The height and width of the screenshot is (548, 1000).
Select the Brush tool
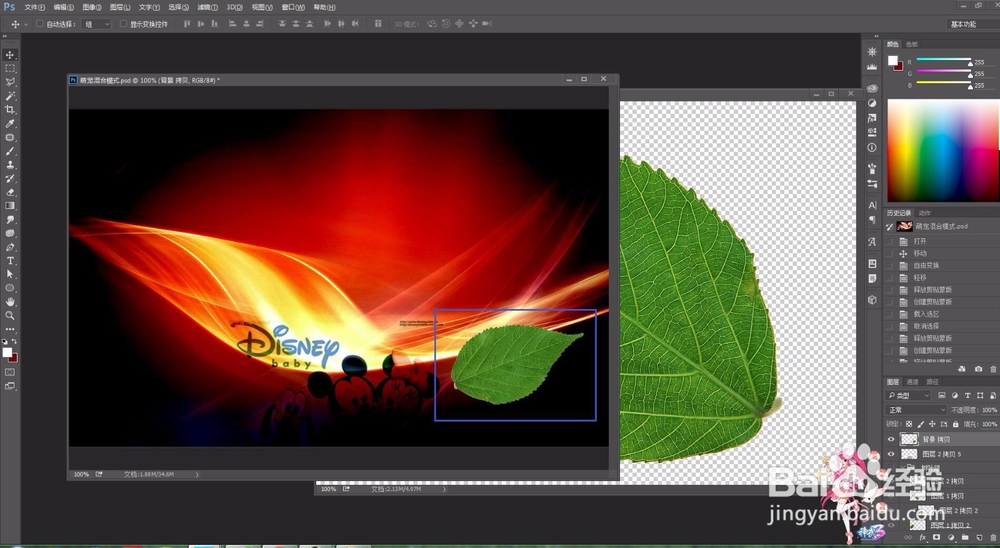tap(10, 151)
